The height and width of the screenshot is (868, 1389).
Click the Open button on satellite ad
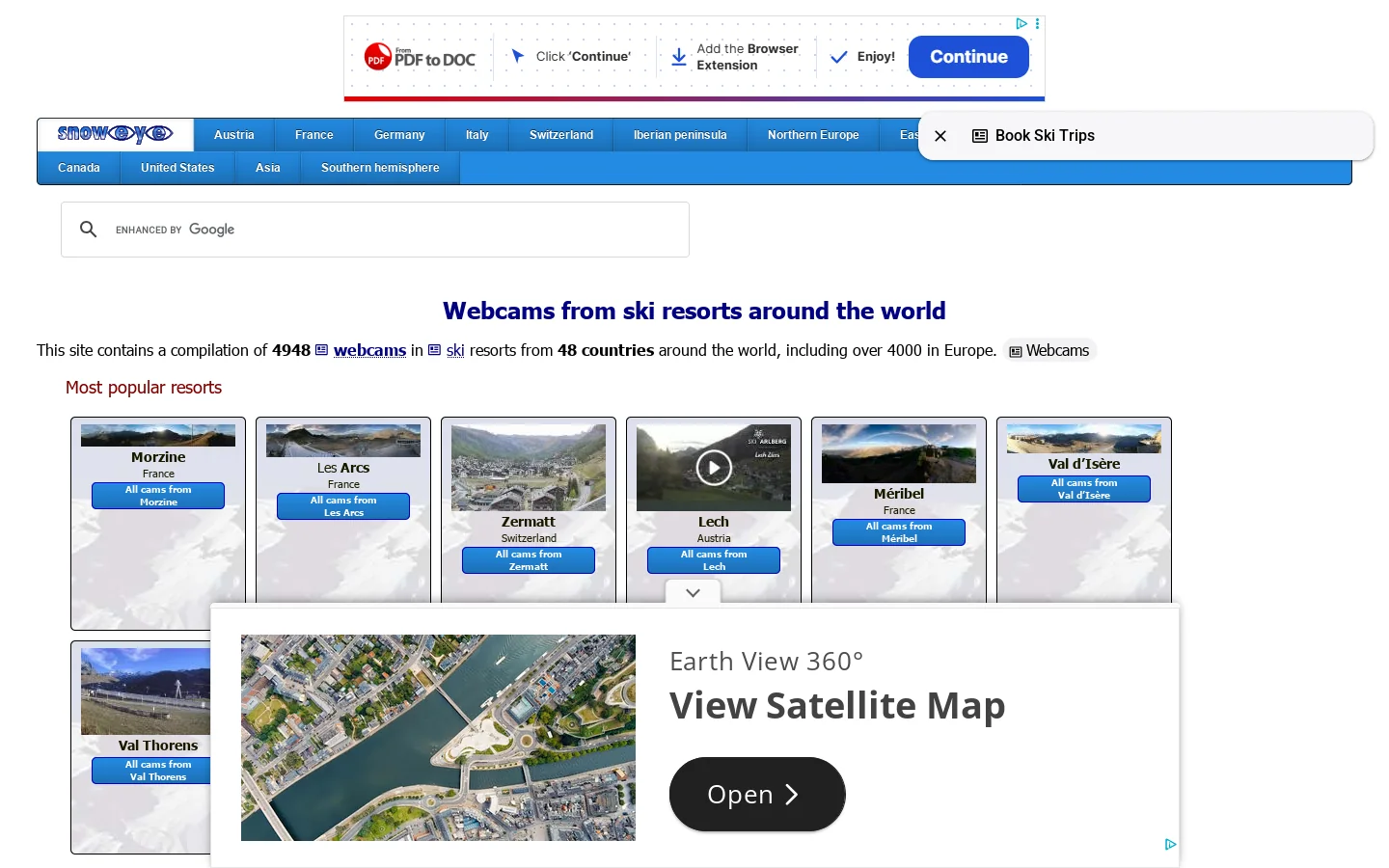757,794
